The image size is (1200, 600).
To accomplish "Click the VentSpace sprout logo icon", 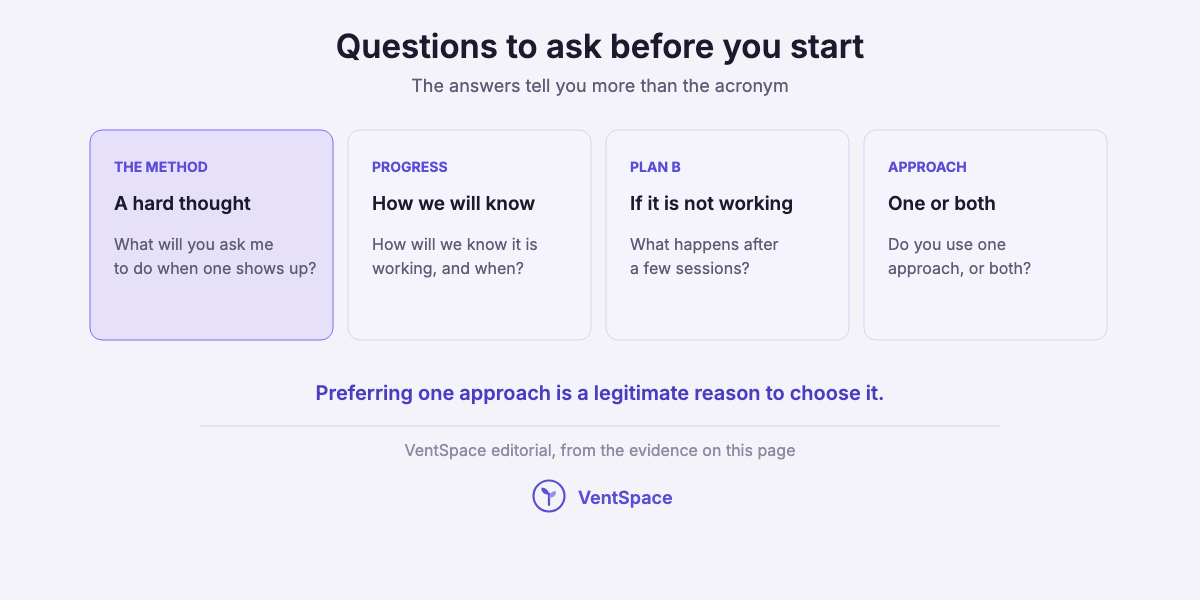I will pyautogui.click(x=549, y=496).
